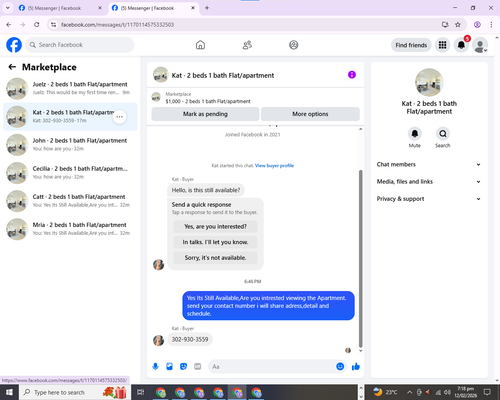Open the taskbar notification center icon

[x=487, y=392]
